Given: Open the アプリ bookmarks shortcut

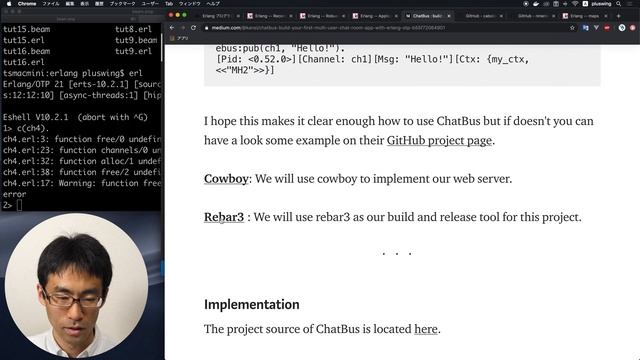Looking at the screenshot, I should coord(179,38).
